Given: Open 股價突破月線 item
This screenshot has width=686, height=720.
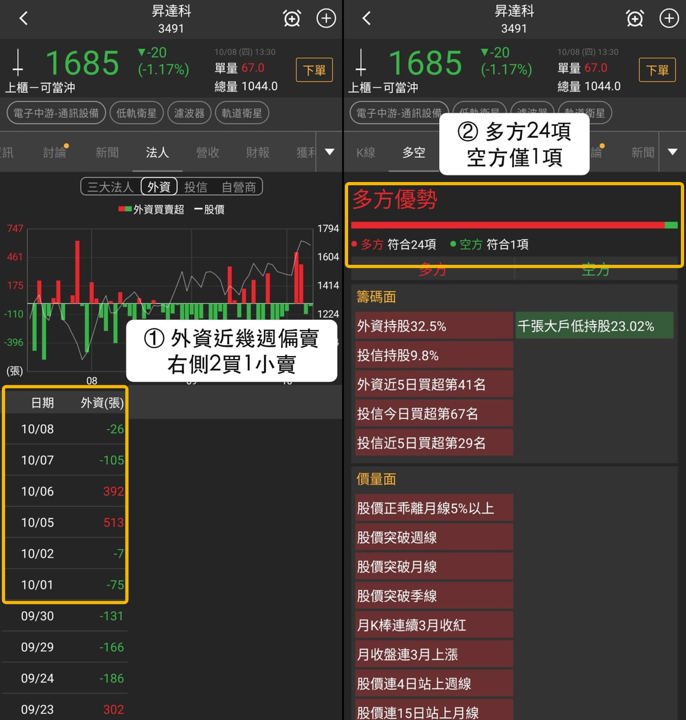Looking at the screenshot, I should [x=433, y=566].
